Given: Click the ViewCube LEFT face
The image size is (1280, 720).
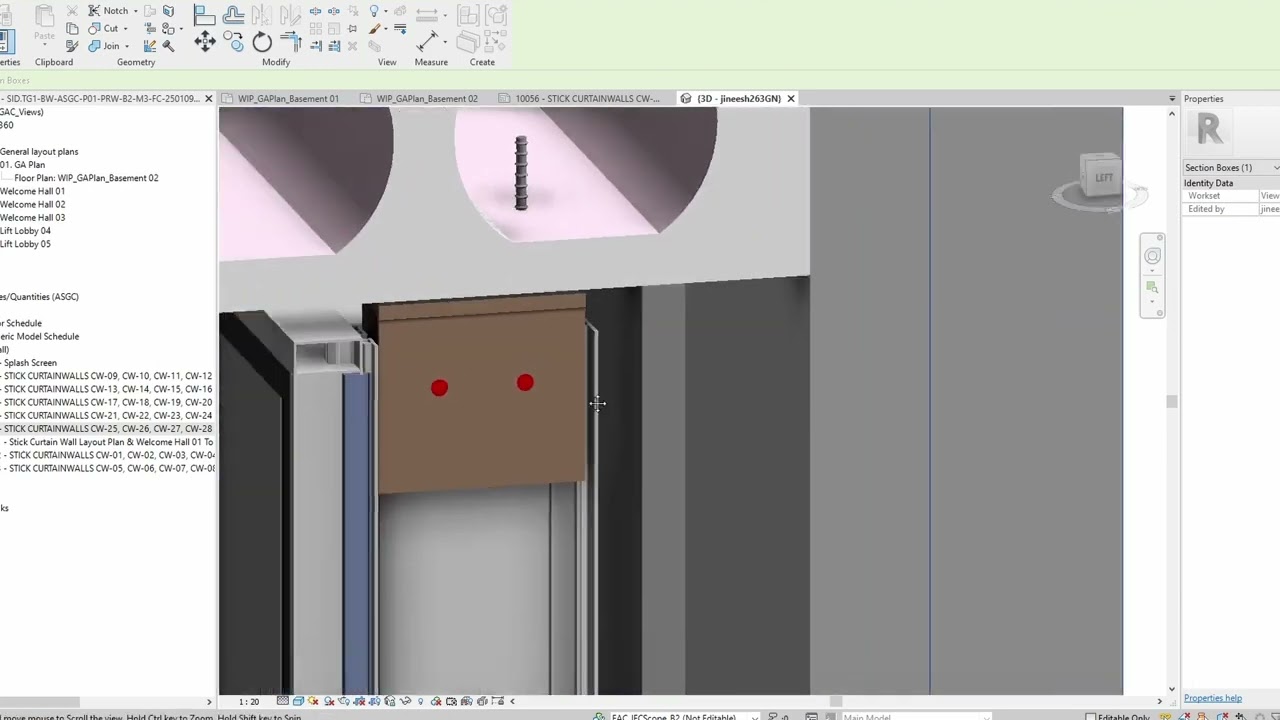Looking at the screenshot, I should 1103,178.
